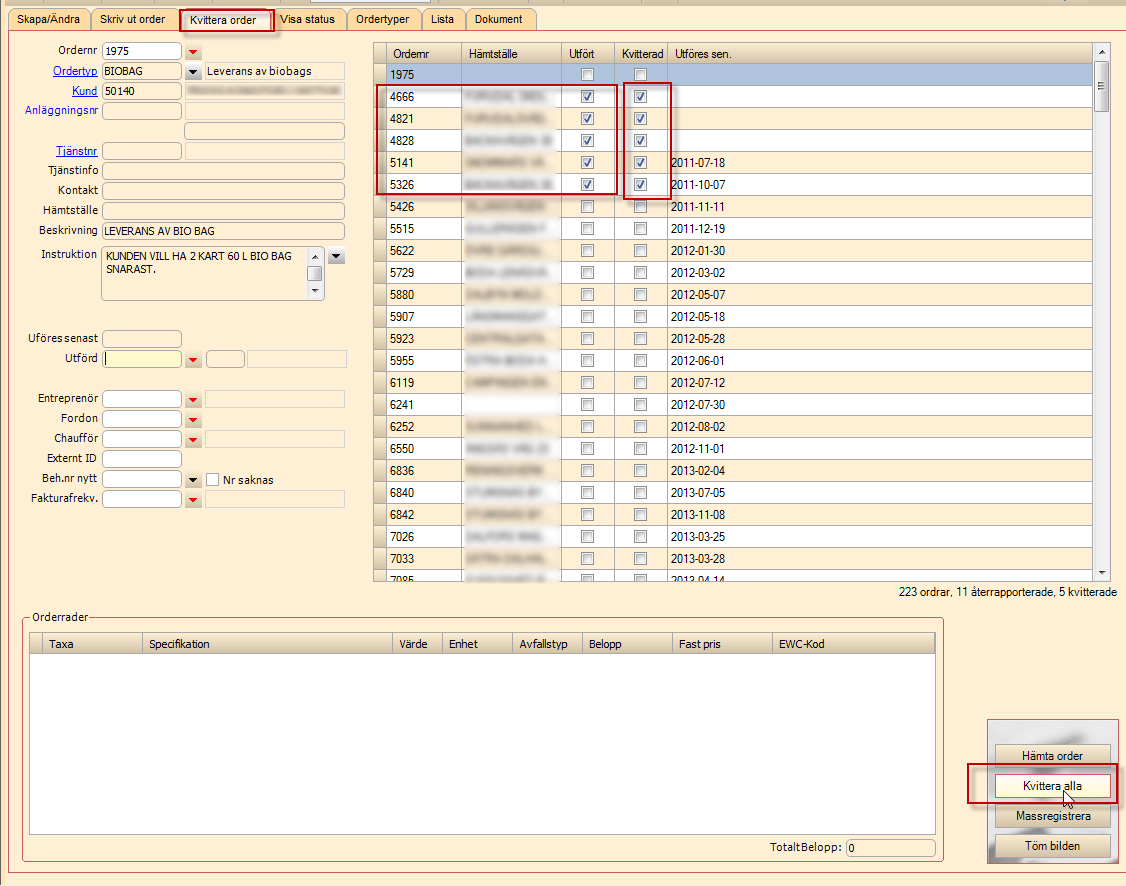Tick the Utfört checkbox for order 5426
The width and height of the screenshot is (1126, 886).
pyautogui.click(x=587, y=207)
